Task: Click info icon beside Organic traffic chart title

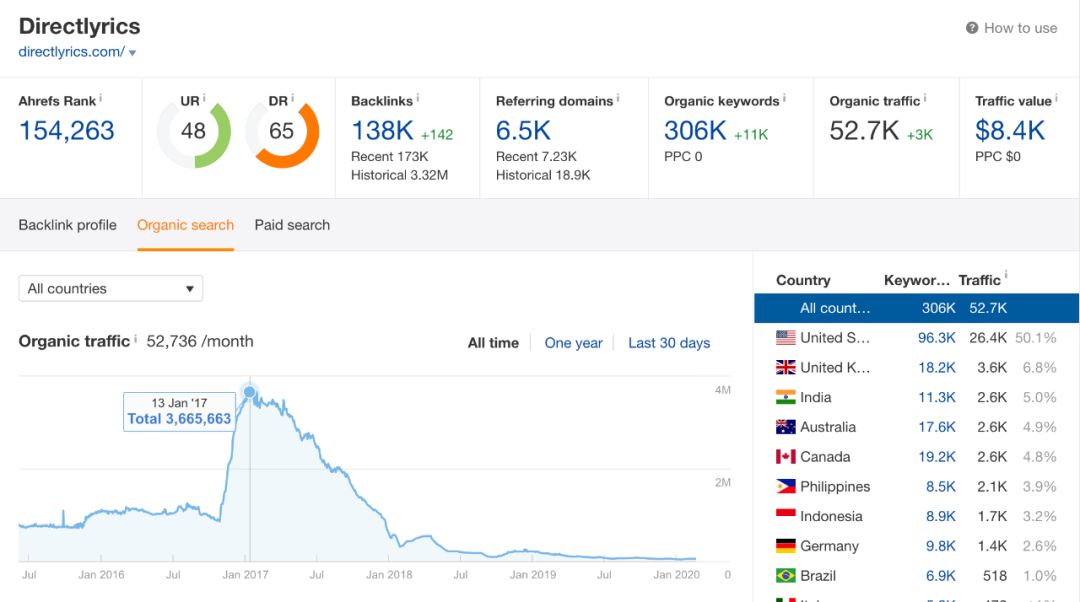Action: [x=136, y=340]
